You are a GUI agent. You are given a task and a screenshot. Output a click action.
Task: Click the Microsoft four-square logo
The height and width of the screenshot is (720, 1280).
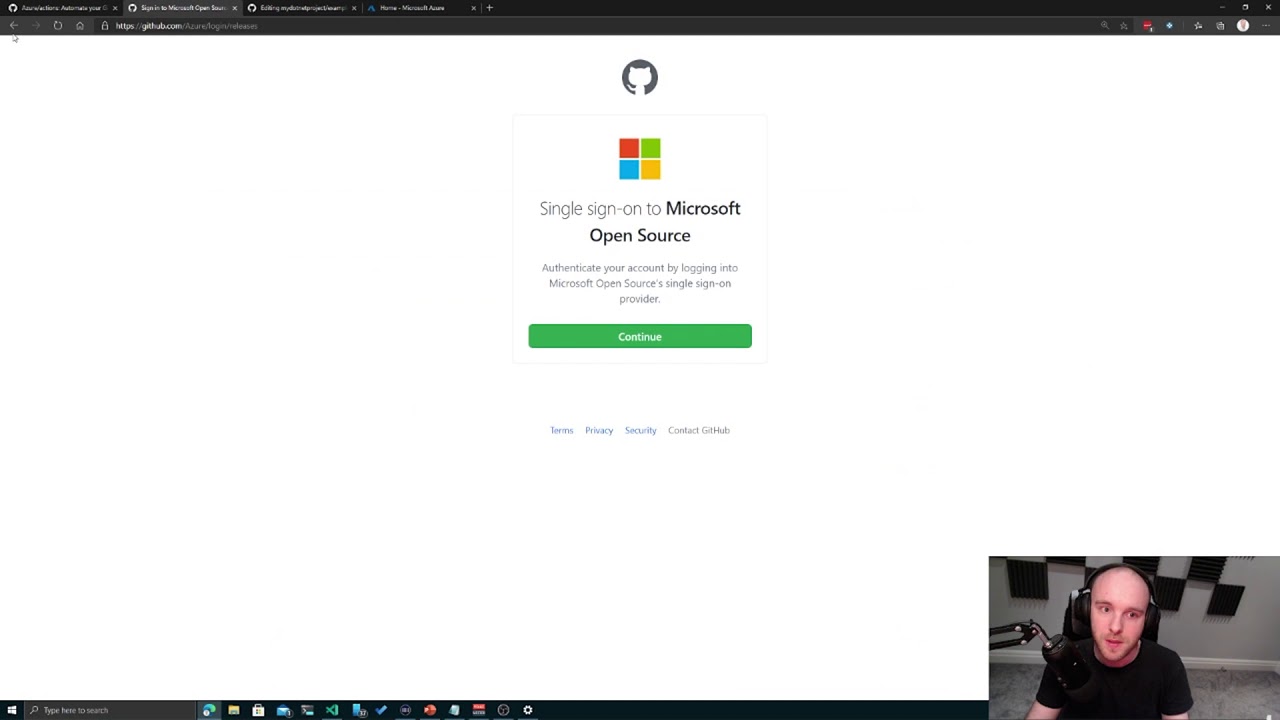[640, 159]
